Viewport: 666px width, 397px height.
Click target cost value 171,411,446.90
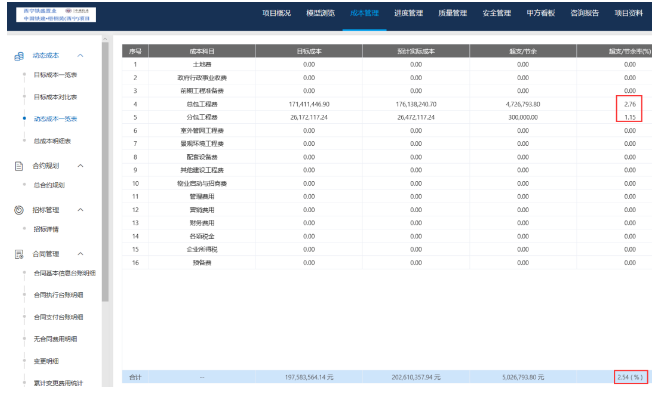tap(309, 104)
